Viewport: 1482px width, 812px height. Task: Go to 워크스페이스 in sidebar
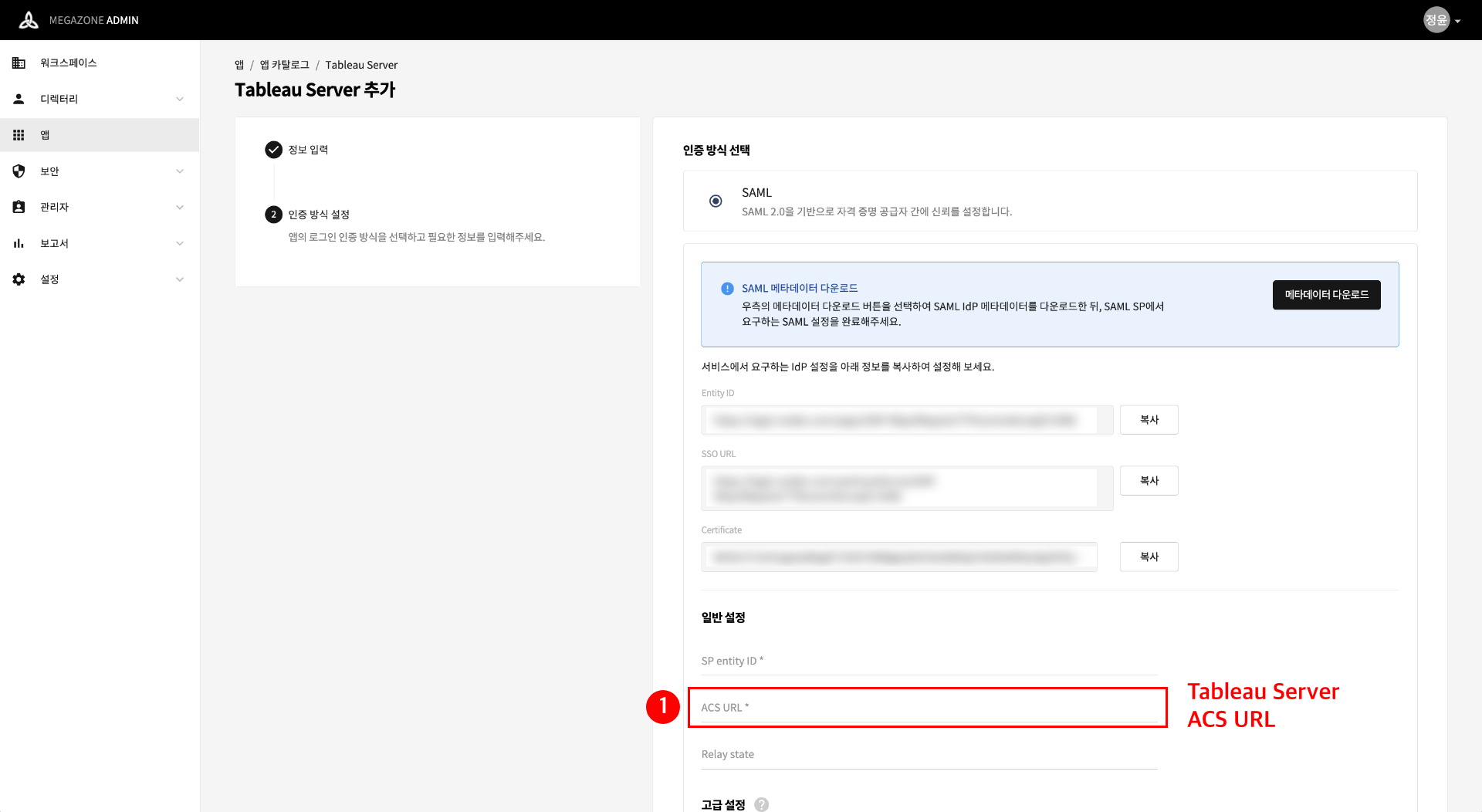(x=100, y=63)
